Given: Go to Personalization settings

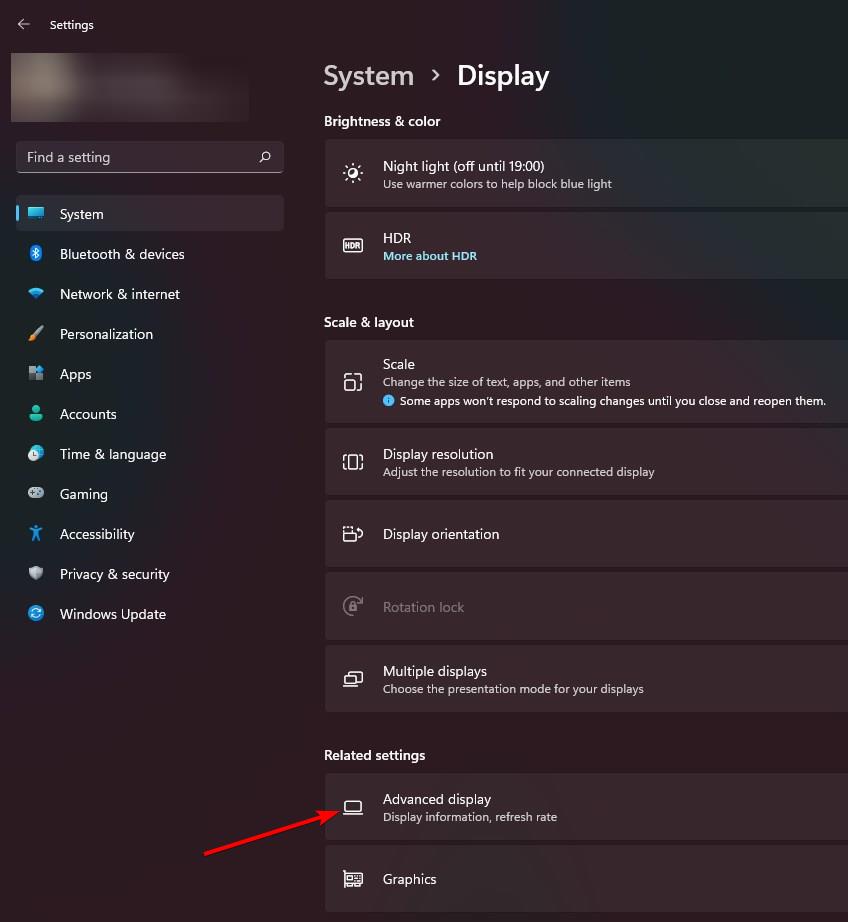Looking at the screenshot, I should [x=150, y=333].
